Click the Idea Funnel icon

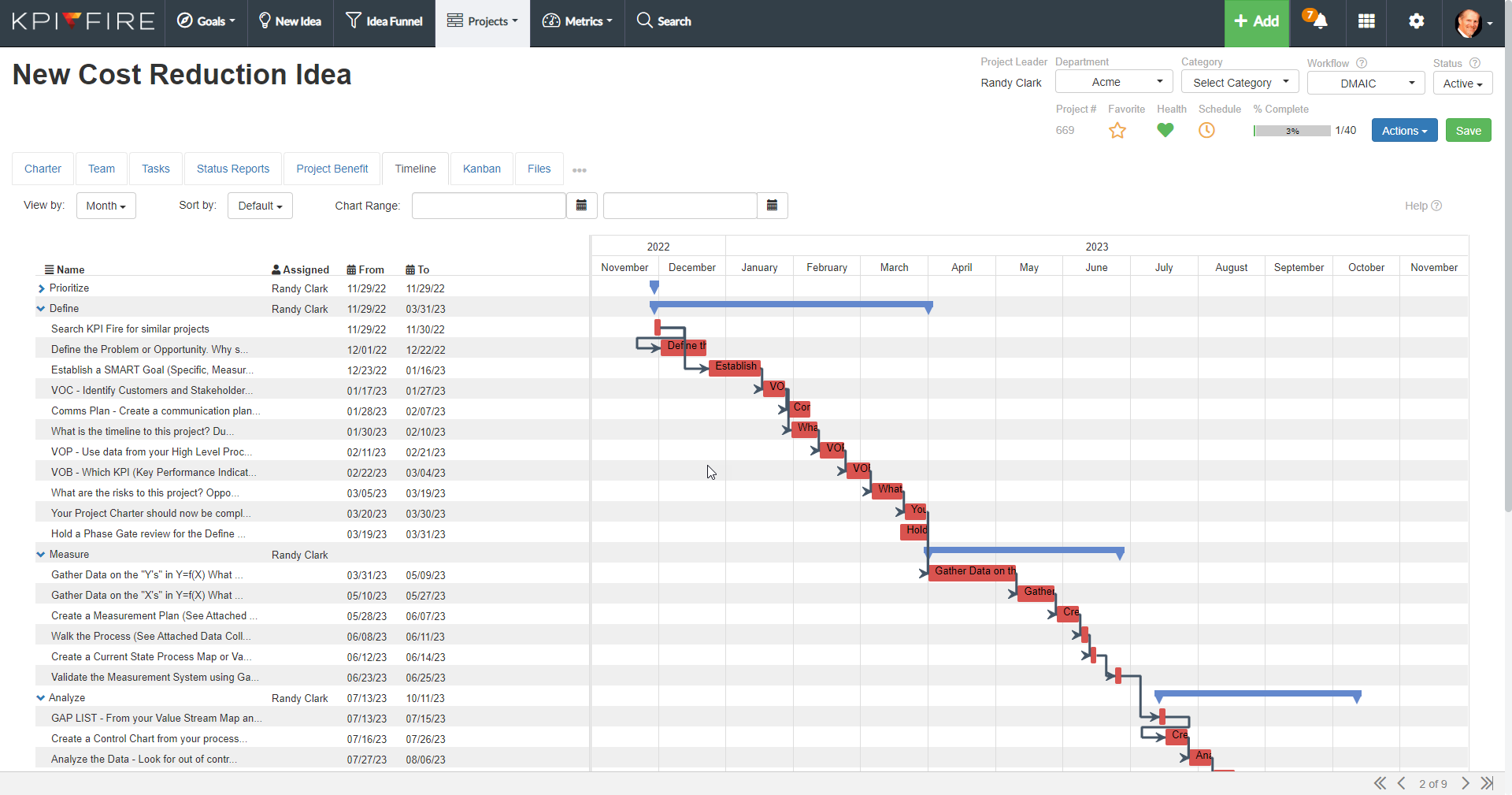354,20
